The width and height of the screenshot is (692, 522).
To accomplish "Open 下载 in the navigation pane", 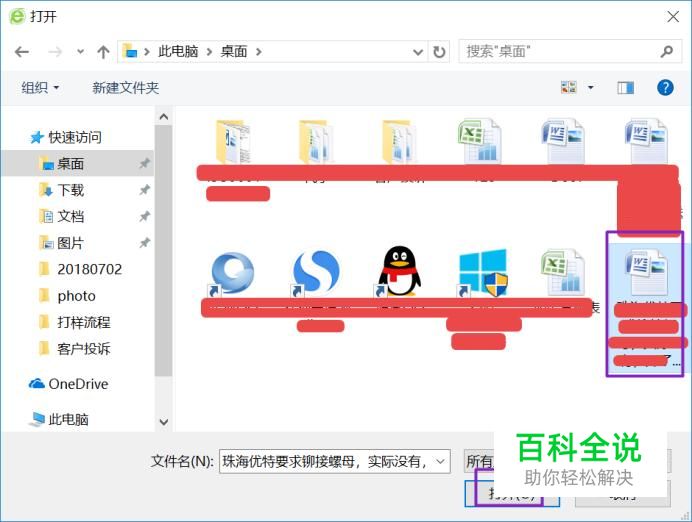I will pyautogui.click(x=62, y=190).
